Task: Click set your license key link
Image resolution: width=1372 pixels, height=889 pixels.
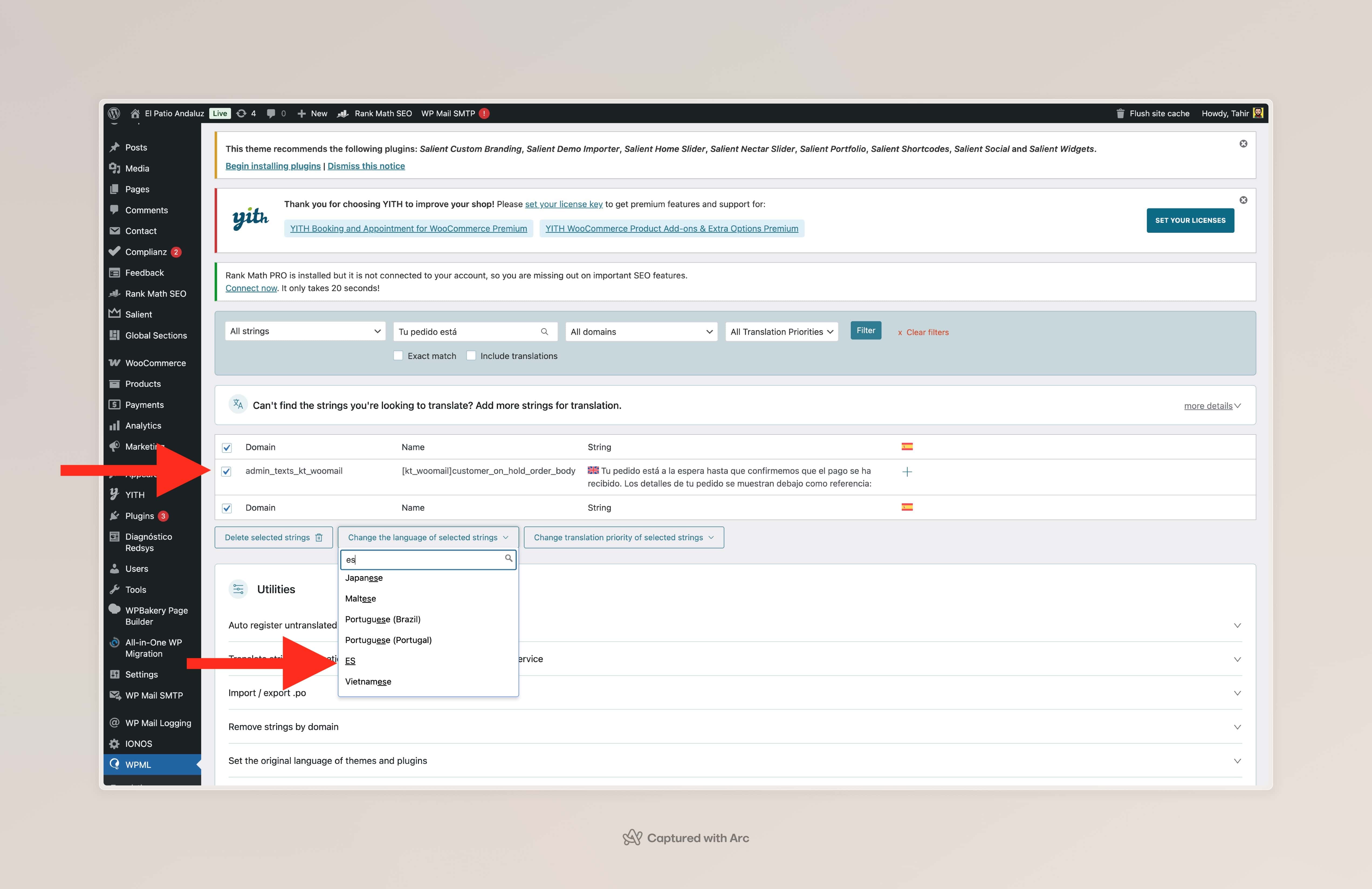Action: [563, 204]
